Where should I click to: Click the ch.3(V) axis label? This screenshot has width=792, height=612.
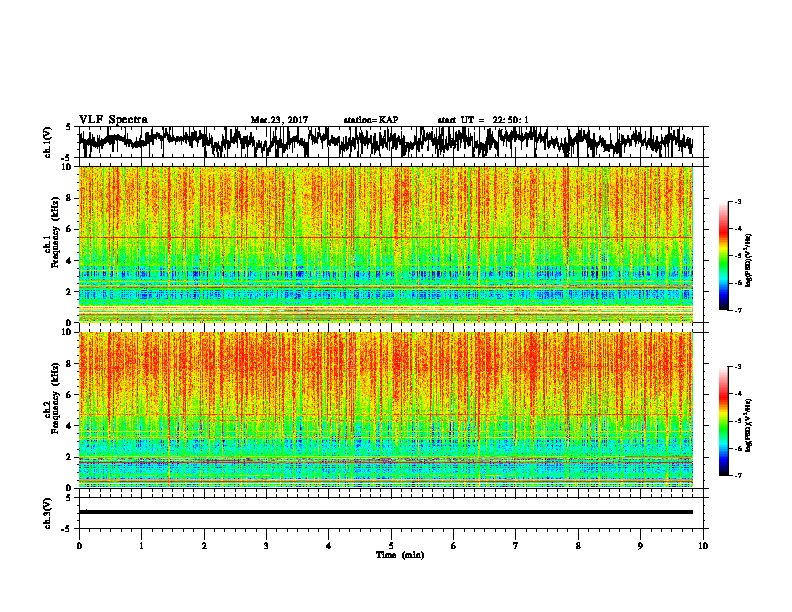point(48,513)
